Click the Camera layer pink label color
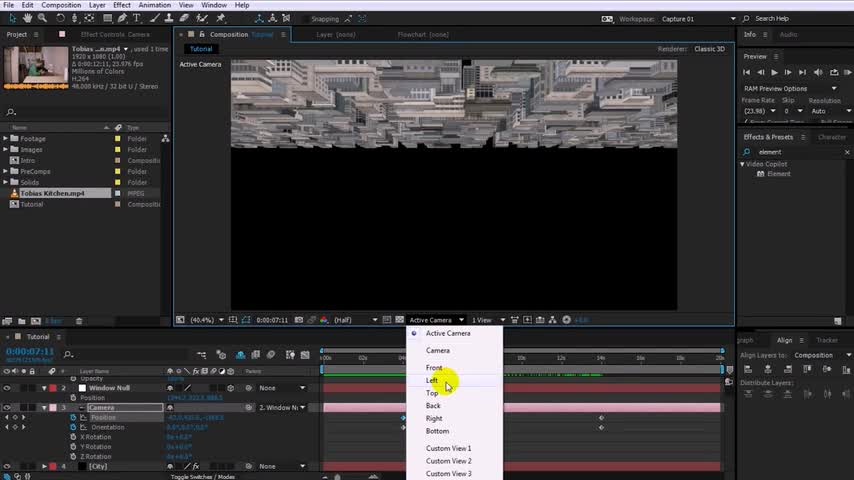The width and height of the screenshot is (854, 480). point(53,408)
